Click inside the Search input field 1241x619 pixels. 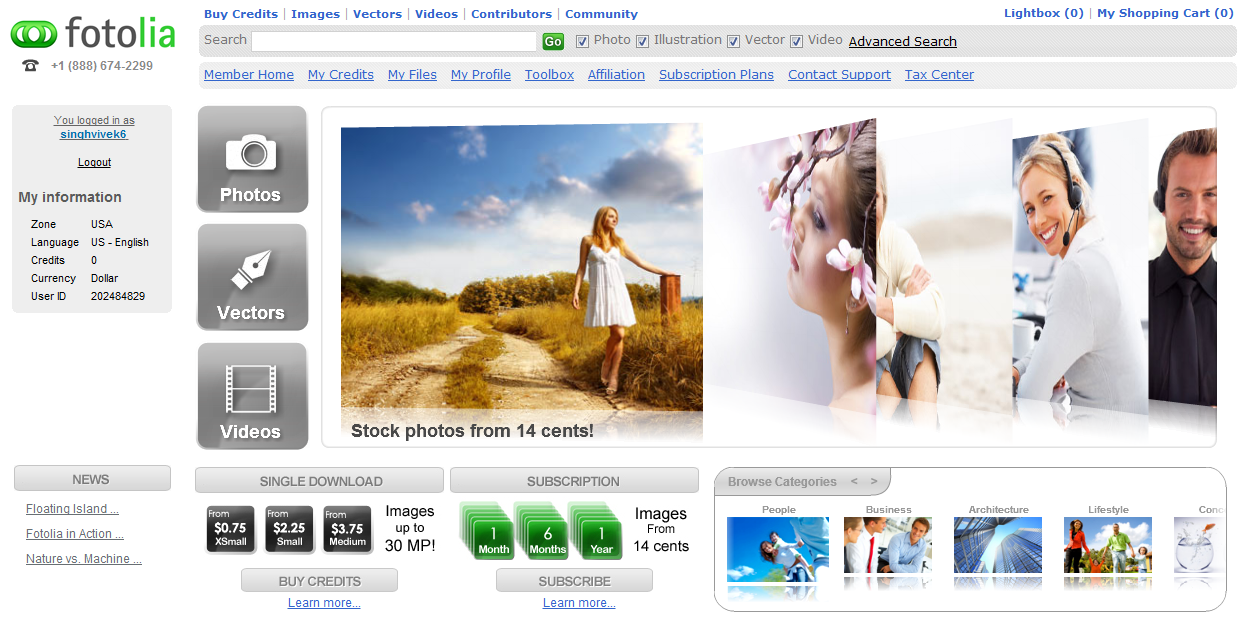[x=393, y=41]
